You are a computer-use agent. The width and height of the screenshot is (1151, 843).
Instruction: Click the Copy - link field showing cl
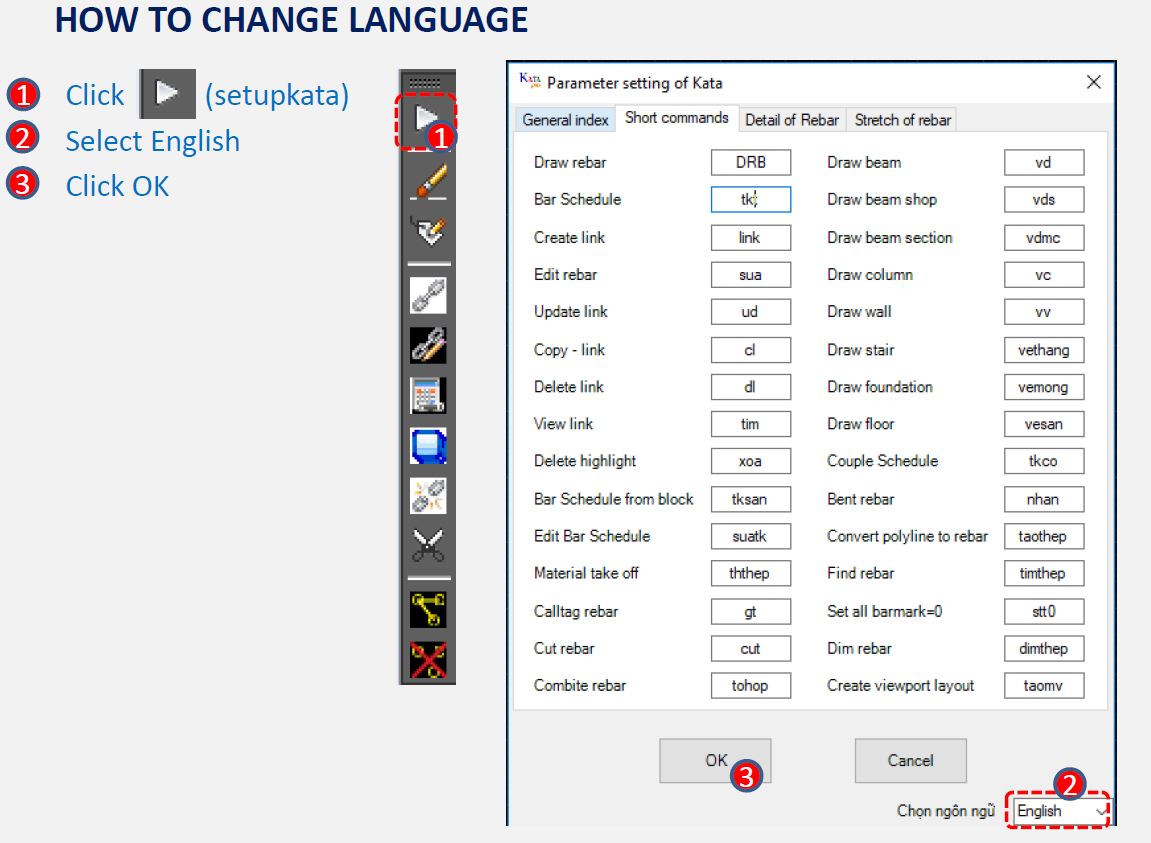750,350
